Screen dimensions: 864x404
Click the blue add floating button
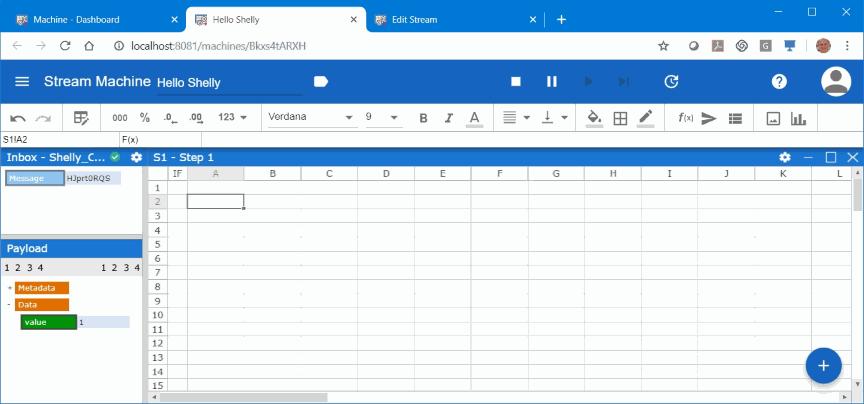coord(823,366)
